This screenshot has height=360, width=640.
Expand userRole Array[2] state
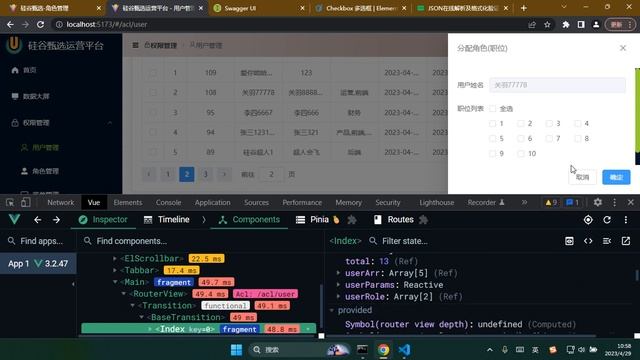click(338, 297)
